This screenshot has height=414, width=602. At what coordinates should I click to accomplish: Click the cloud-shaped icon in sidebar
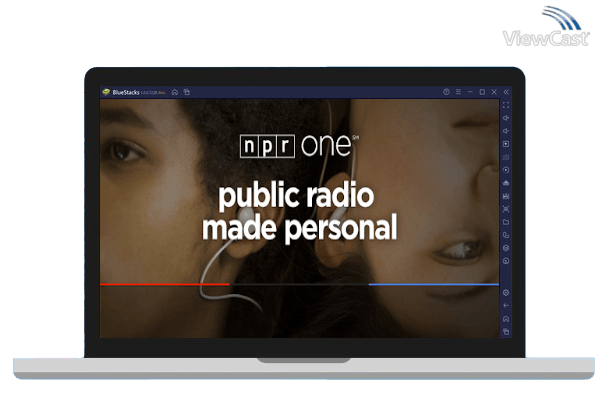506,183
